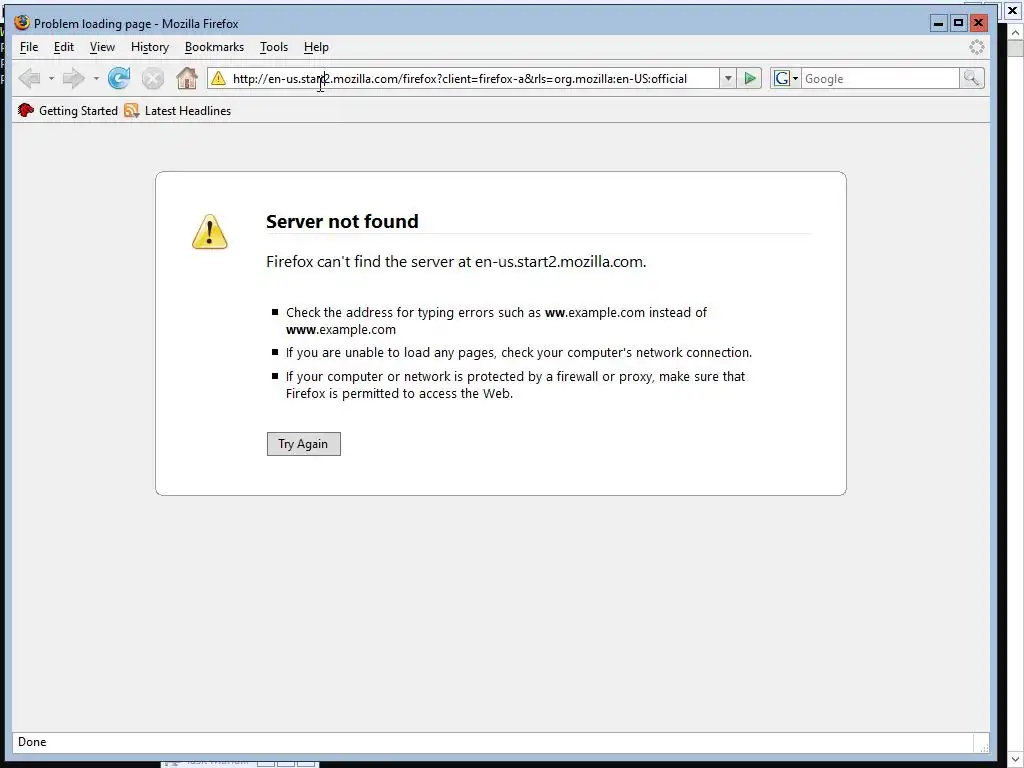
Task: Open the File menu
Action: coord(29,47)
